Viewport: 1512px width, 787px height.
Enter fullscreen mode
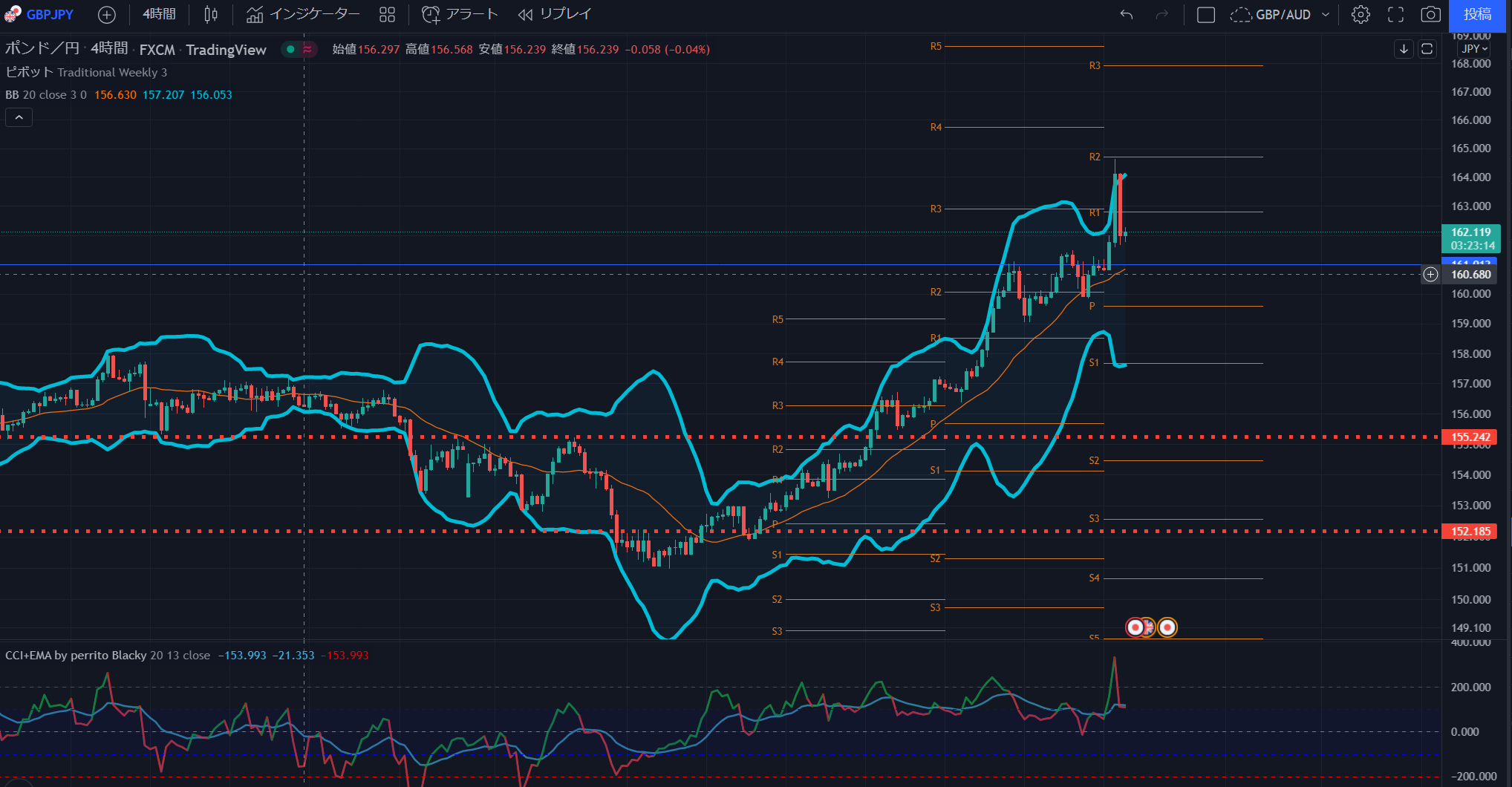[x=1396, y=14]
